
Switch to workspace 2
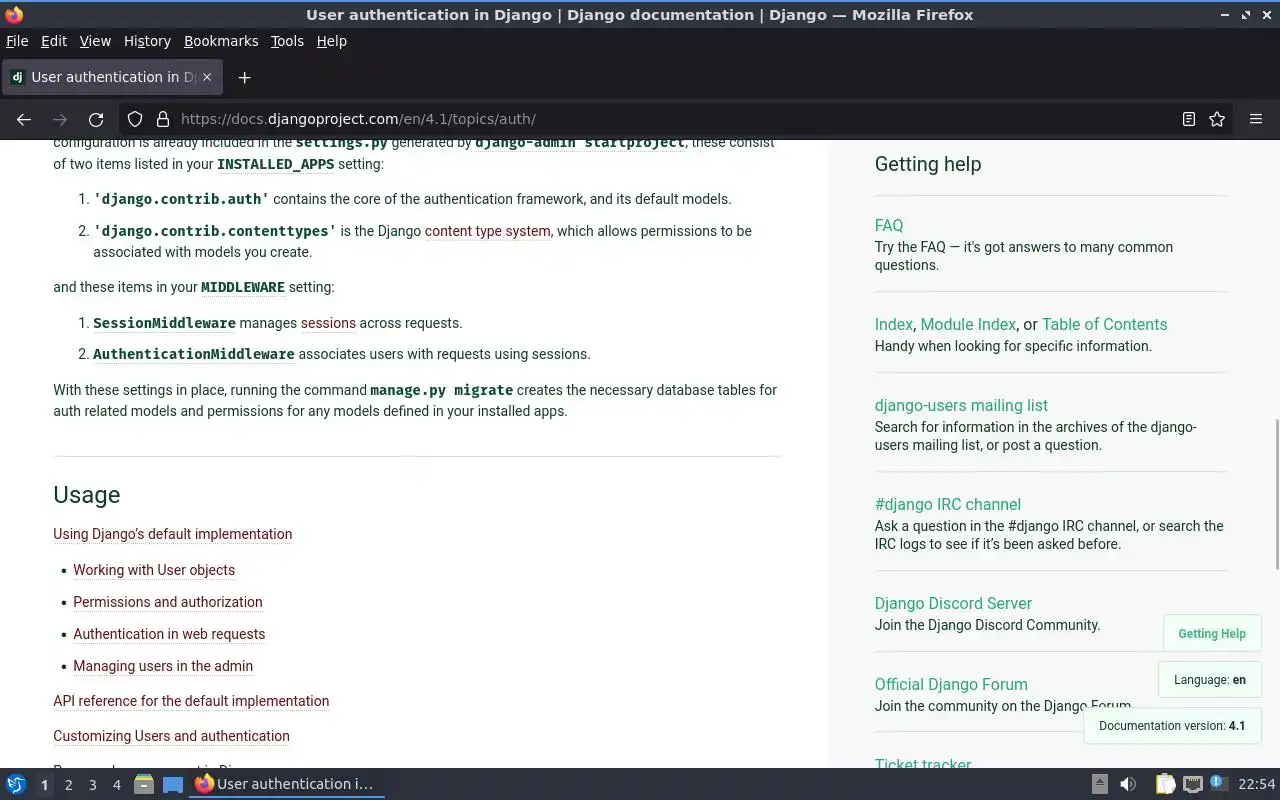coord(68,785)
